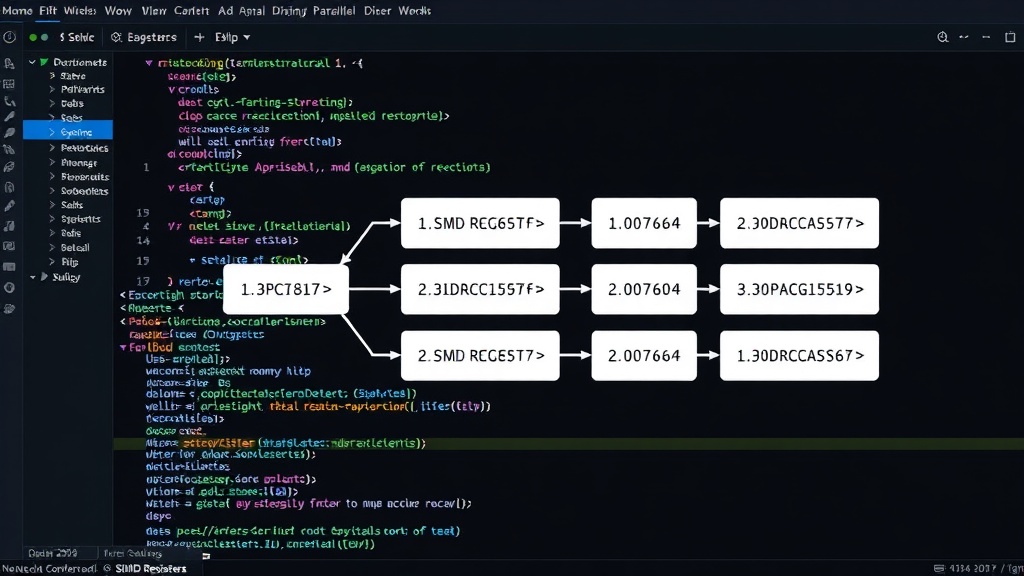Click the plus icon beside Eslip
The image size is (1024, 576).
click(x=199, y=37)
